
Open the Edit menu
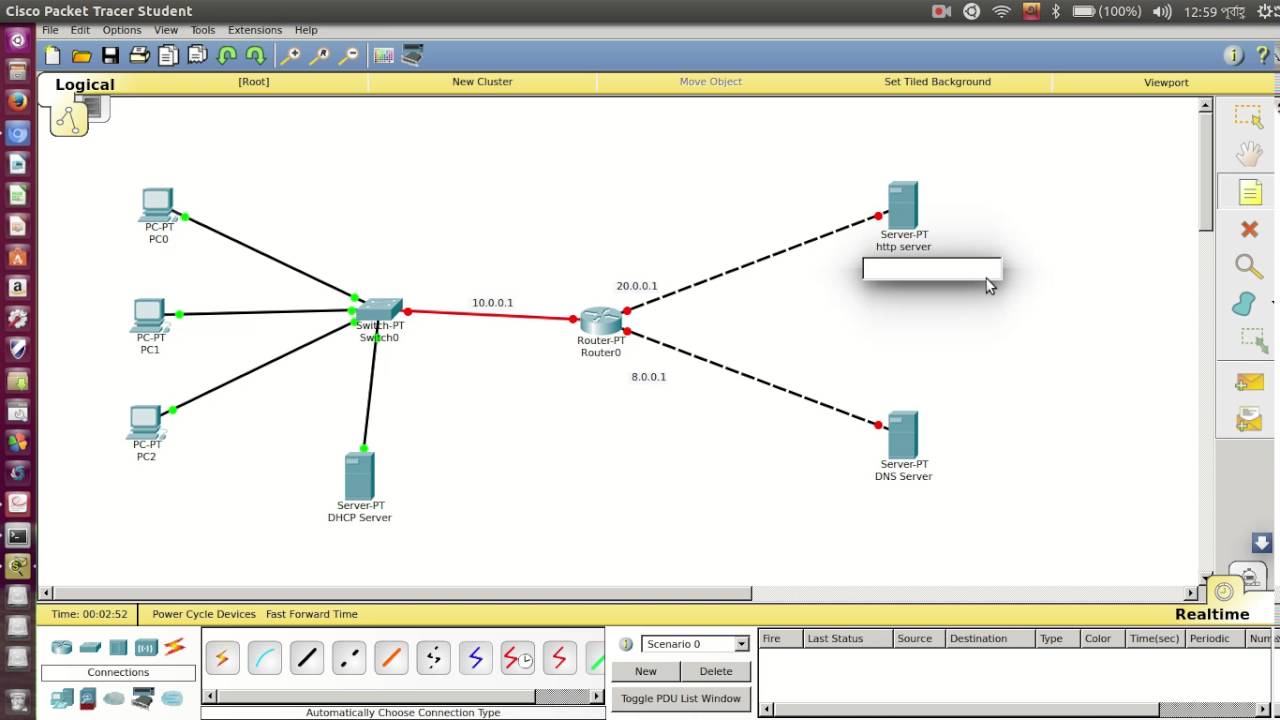coord(80,30)
